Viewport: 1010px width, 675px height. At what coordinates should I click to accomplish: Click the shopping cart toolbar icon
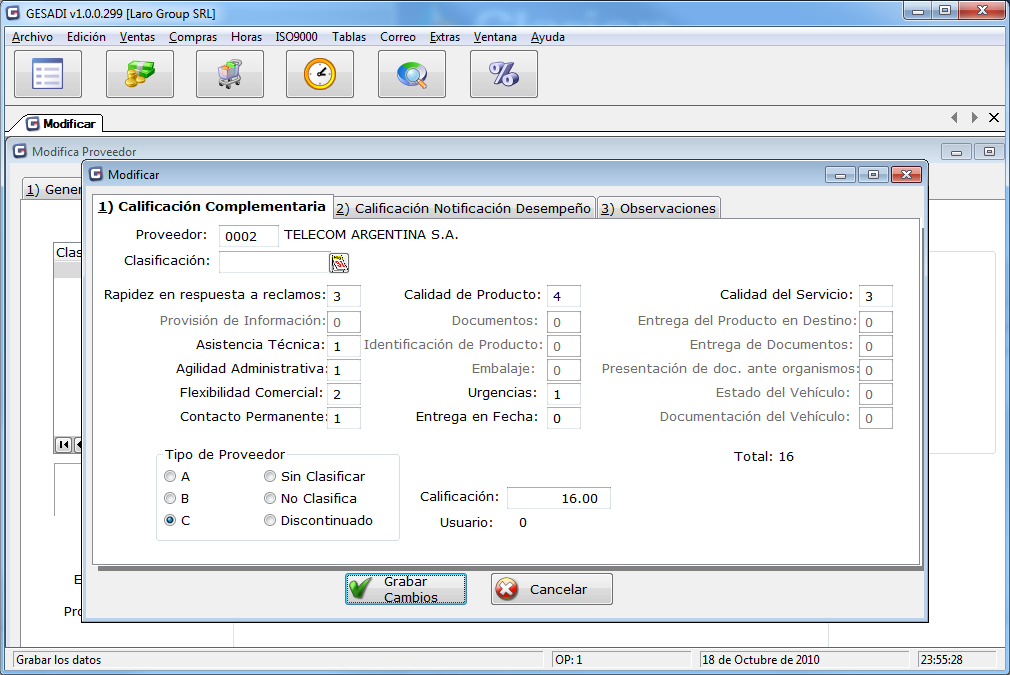(x=230, y=74)
